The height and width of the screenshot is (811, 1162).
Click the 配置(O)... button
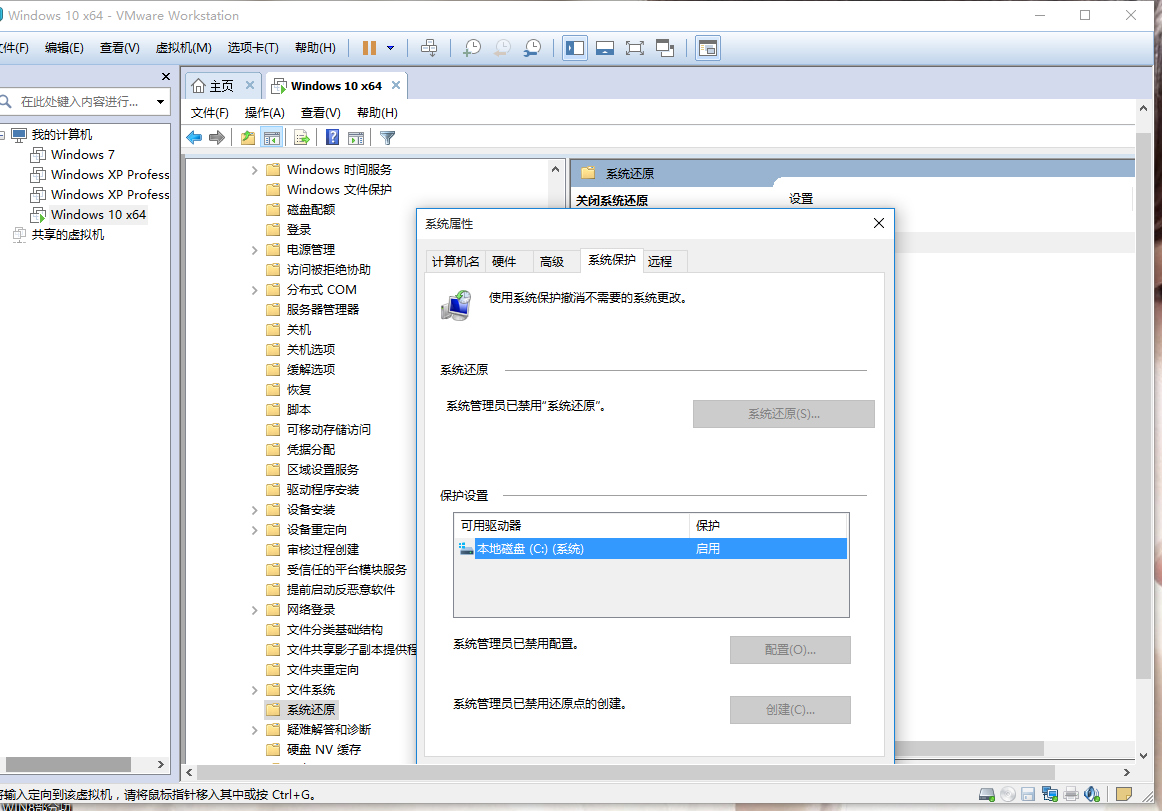point(790,650)
